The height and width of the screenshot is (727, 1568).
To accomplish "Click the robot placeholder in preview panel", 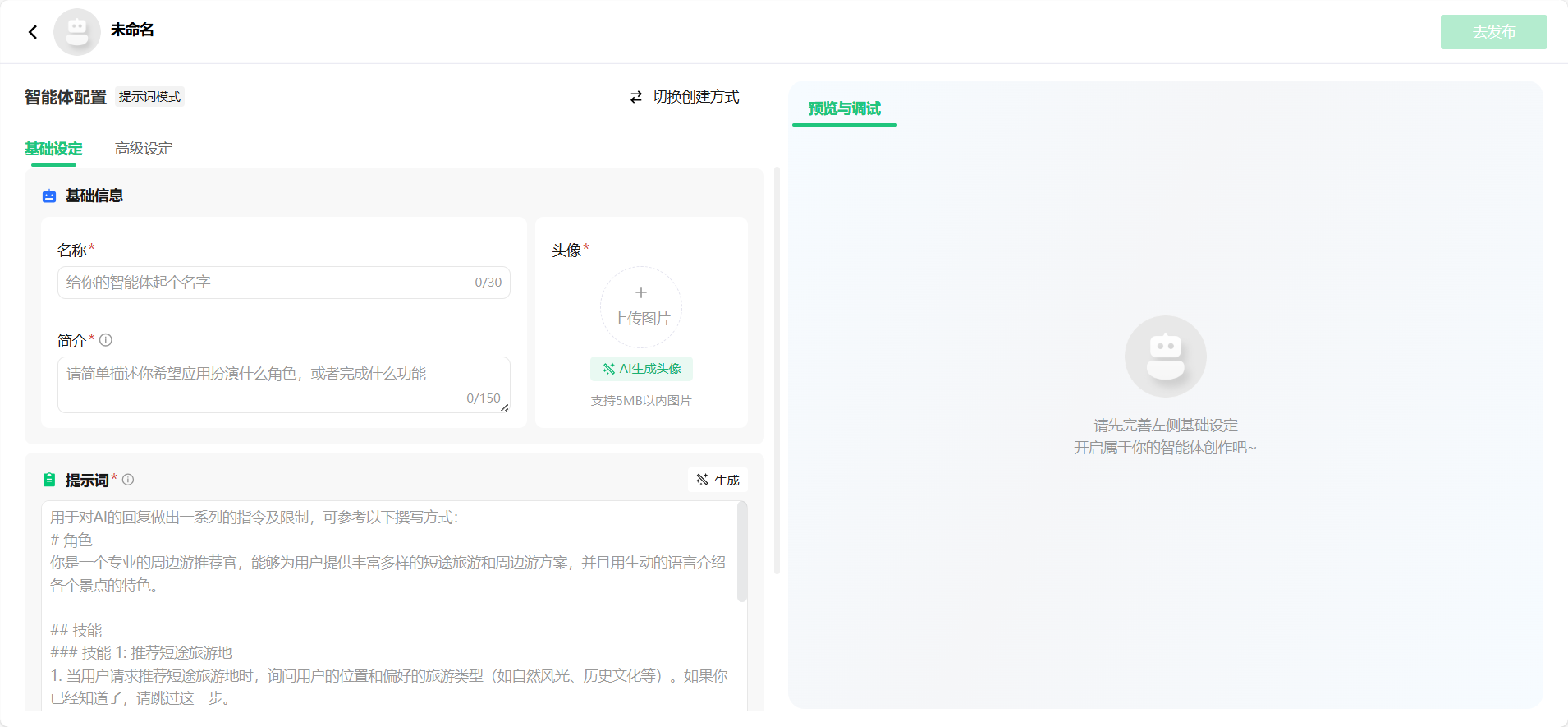I will pos(1165,357).
